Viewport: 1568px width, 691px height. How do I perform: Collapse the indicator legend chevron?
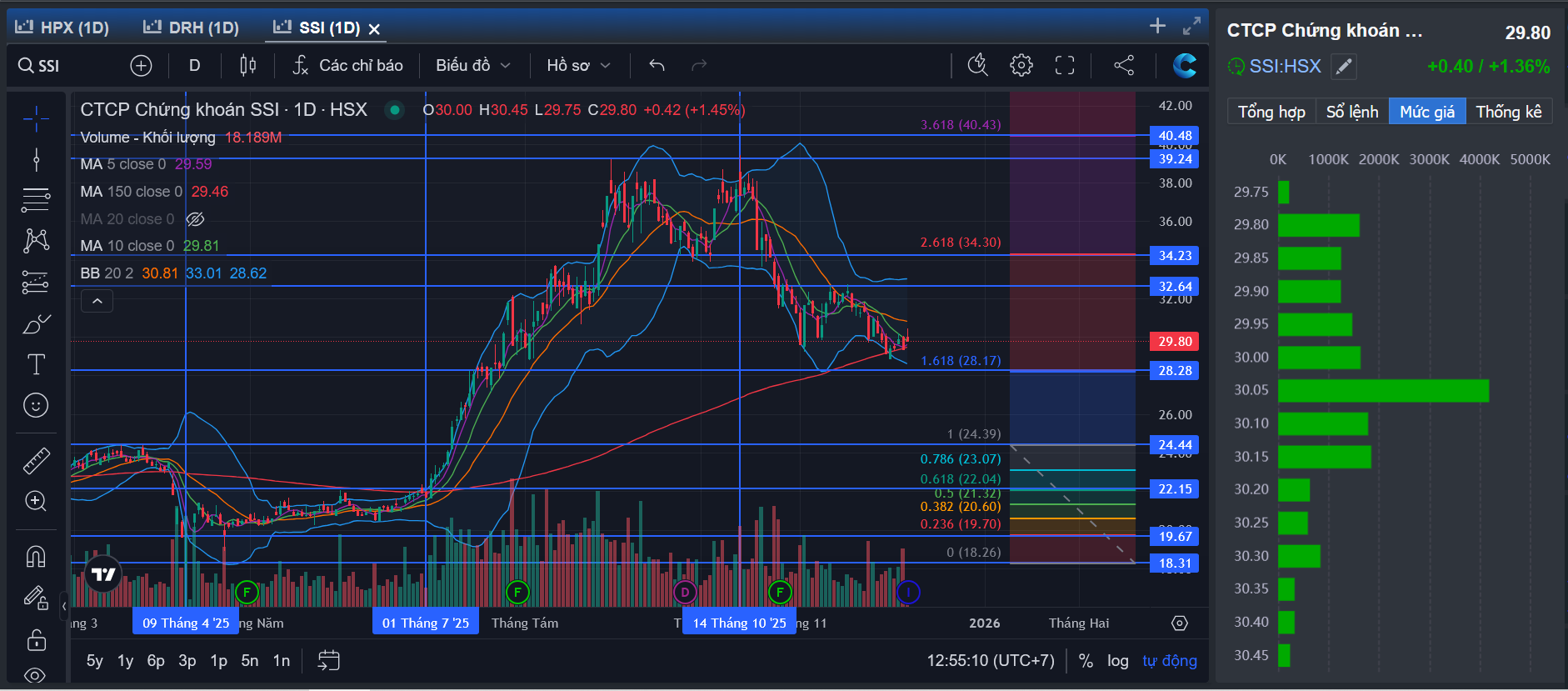tap(97, 301)
